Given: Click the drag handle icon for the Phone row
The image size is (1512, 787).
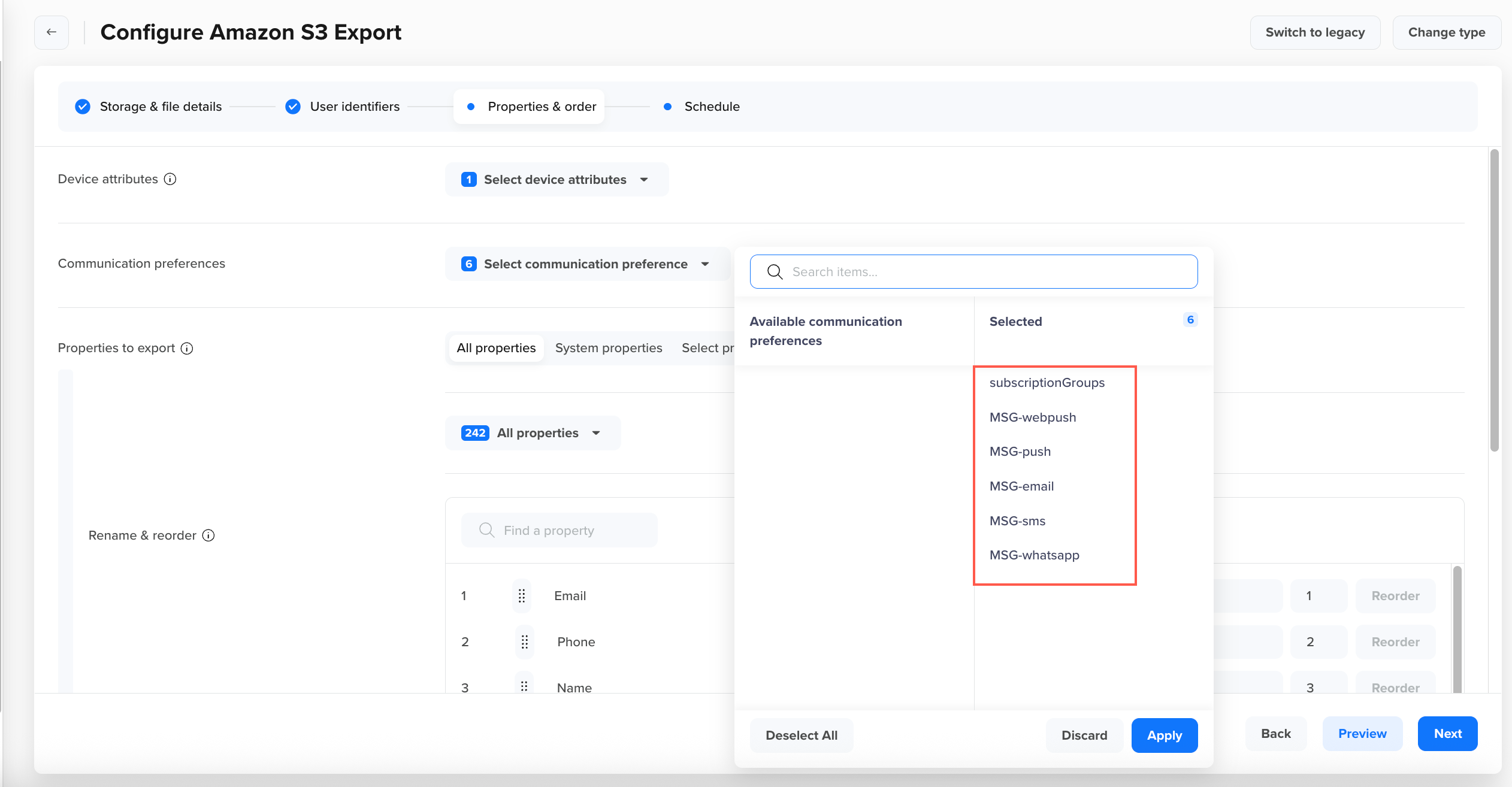Looking at the screenshot, I should (x=525, y=642).
